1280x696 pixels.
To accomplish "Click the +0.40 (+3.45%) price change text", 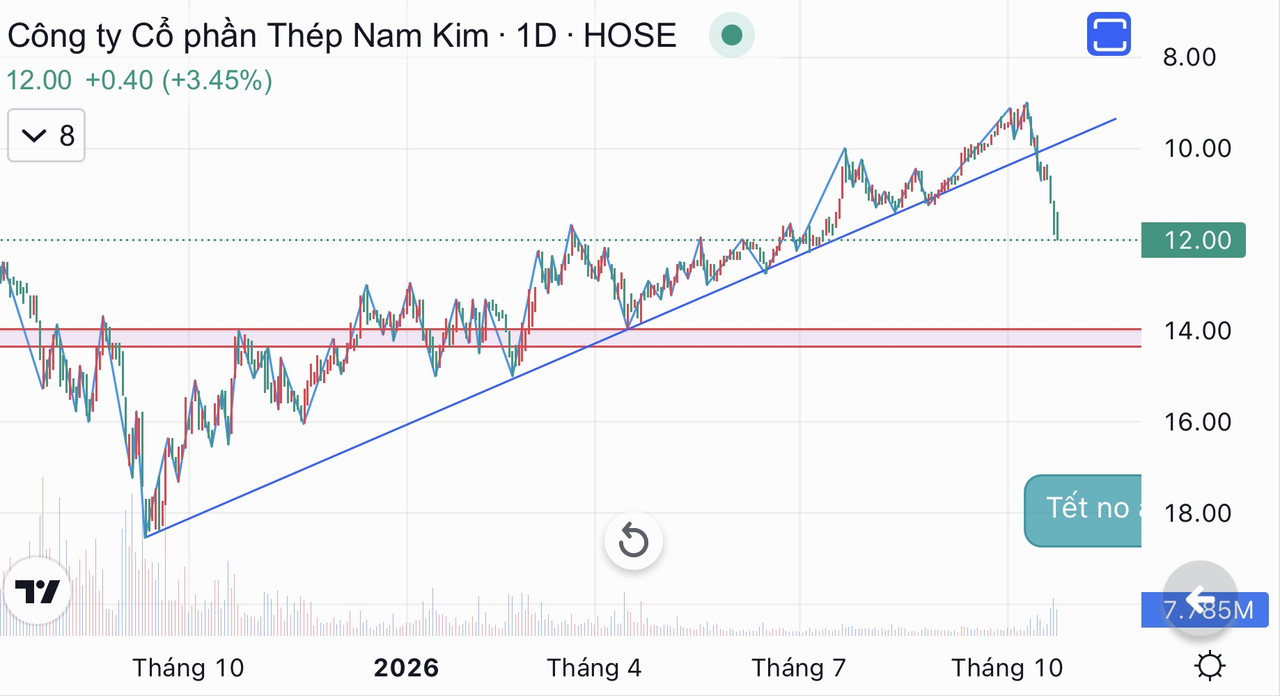I will click(179, 81).
